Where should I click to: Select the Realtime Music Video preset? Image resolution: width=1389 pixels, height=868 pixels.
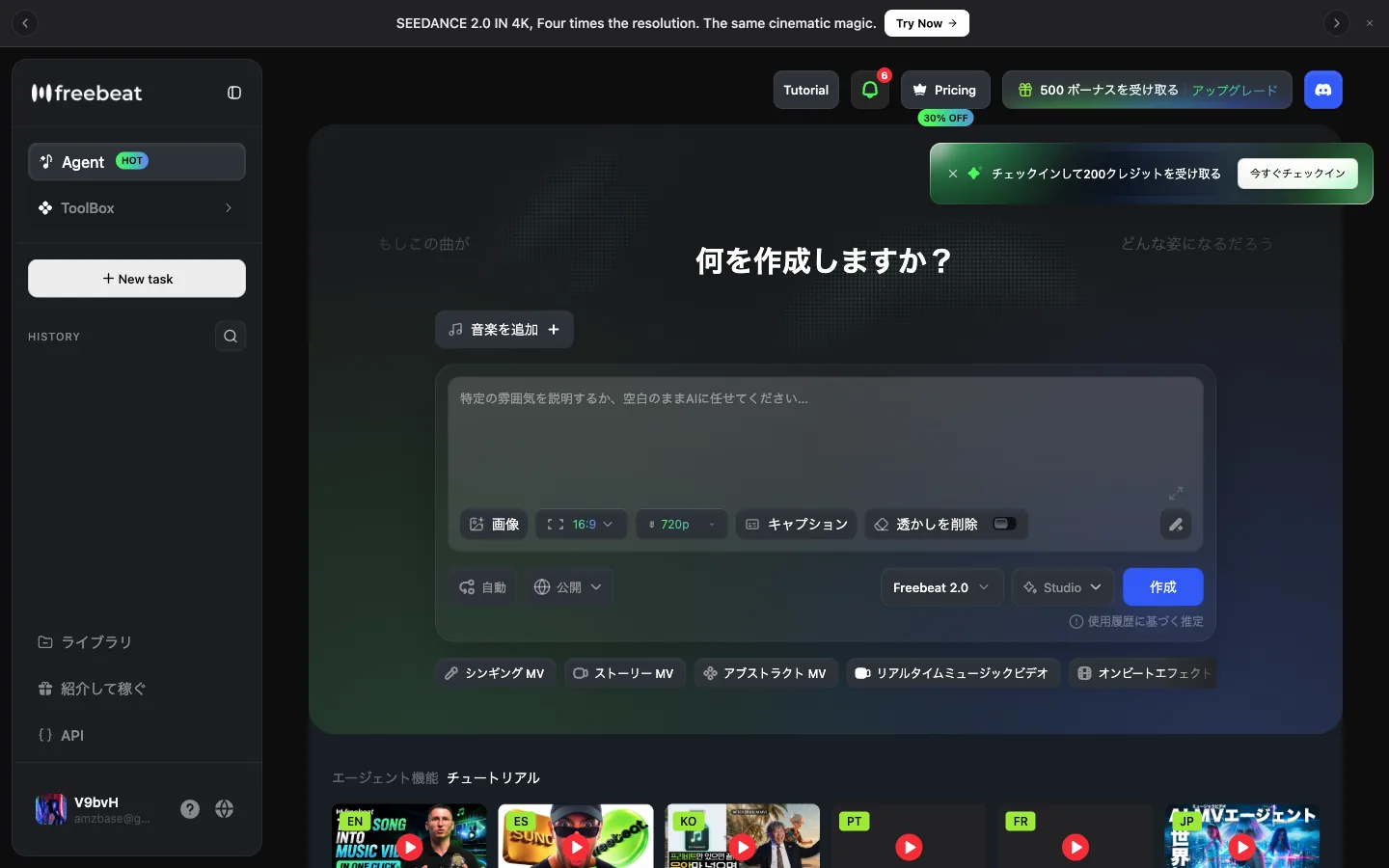click(953, 673)
